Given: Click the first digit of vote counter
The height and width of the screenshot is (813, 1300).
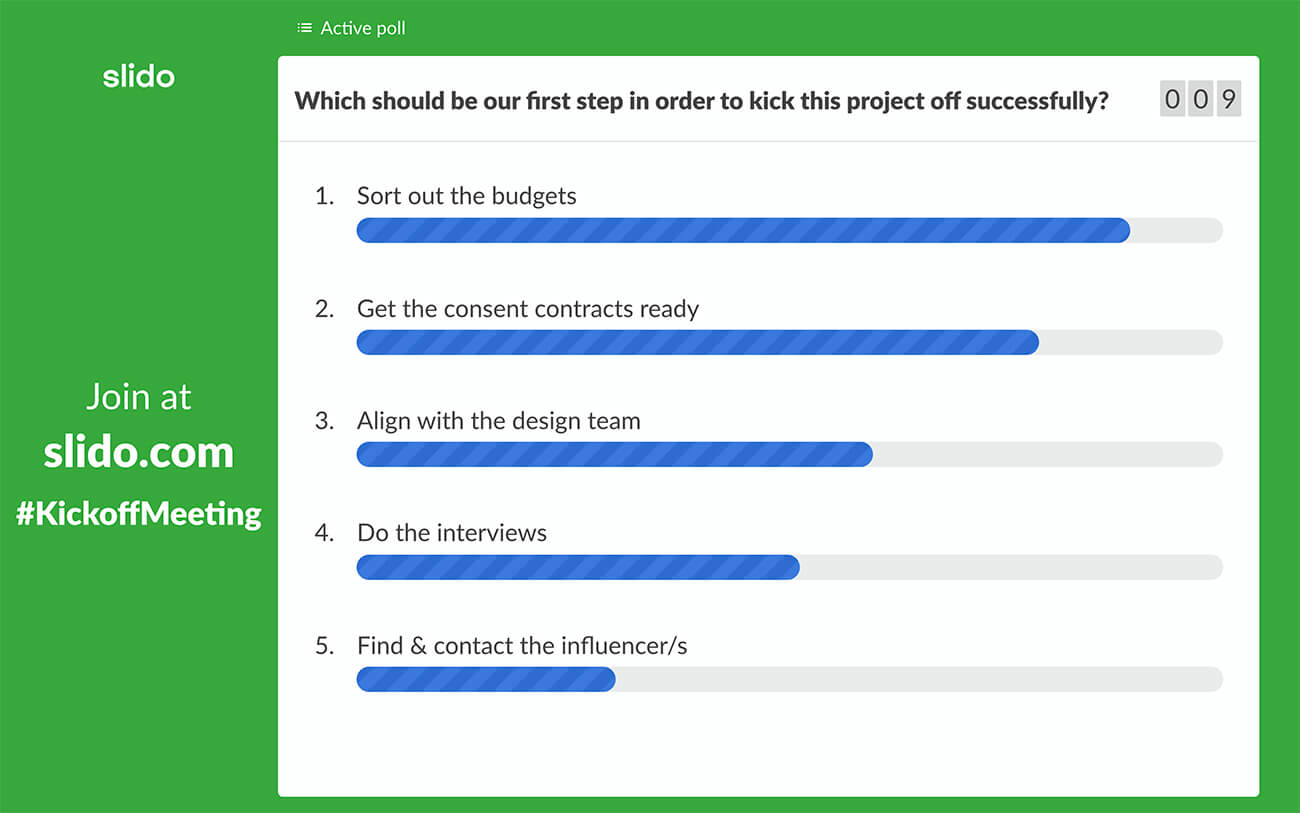Looking at the screenshot, I should [1172, 100].
